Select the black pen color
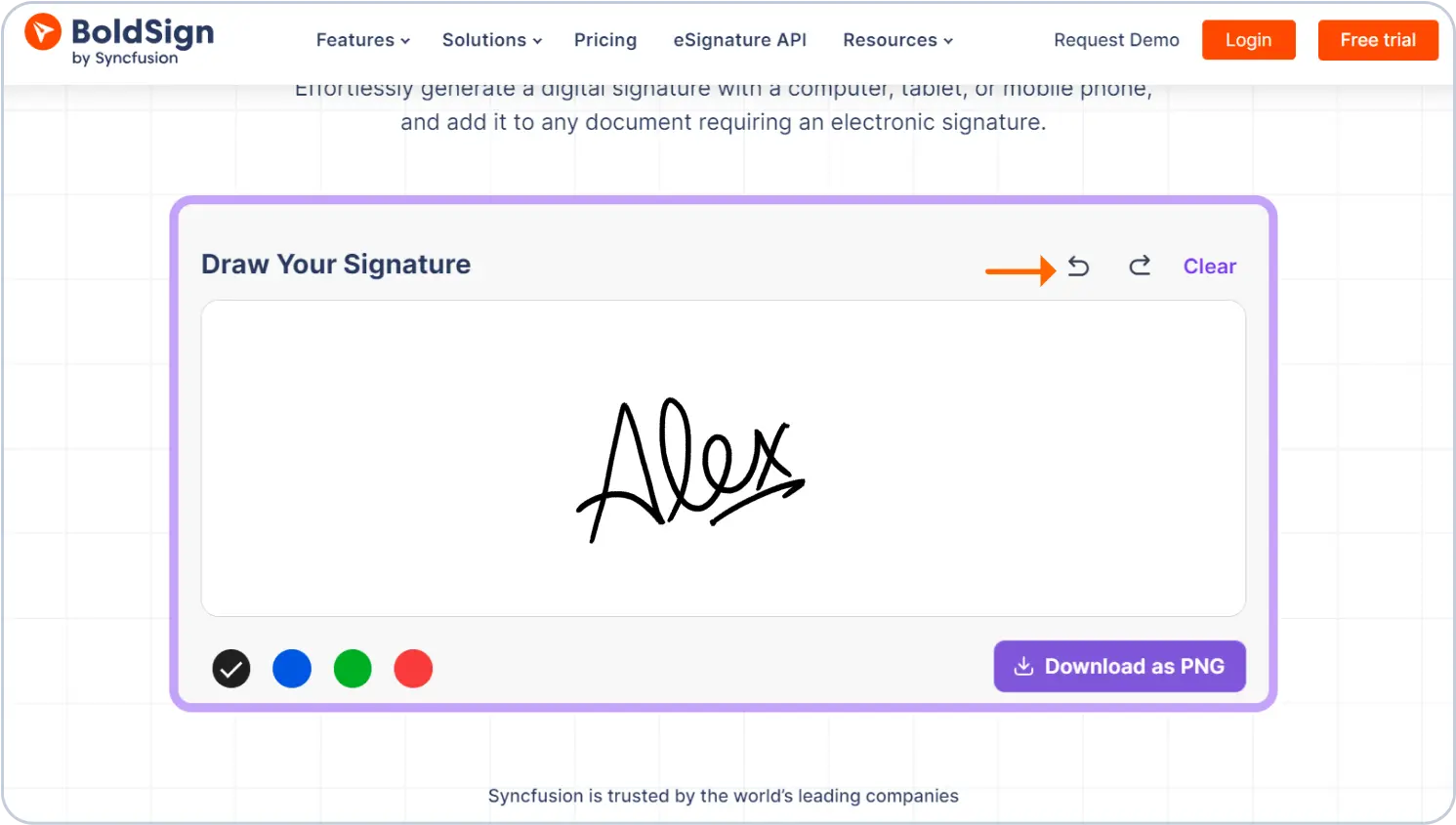The image size is (1456, 825). pos(231,669)
